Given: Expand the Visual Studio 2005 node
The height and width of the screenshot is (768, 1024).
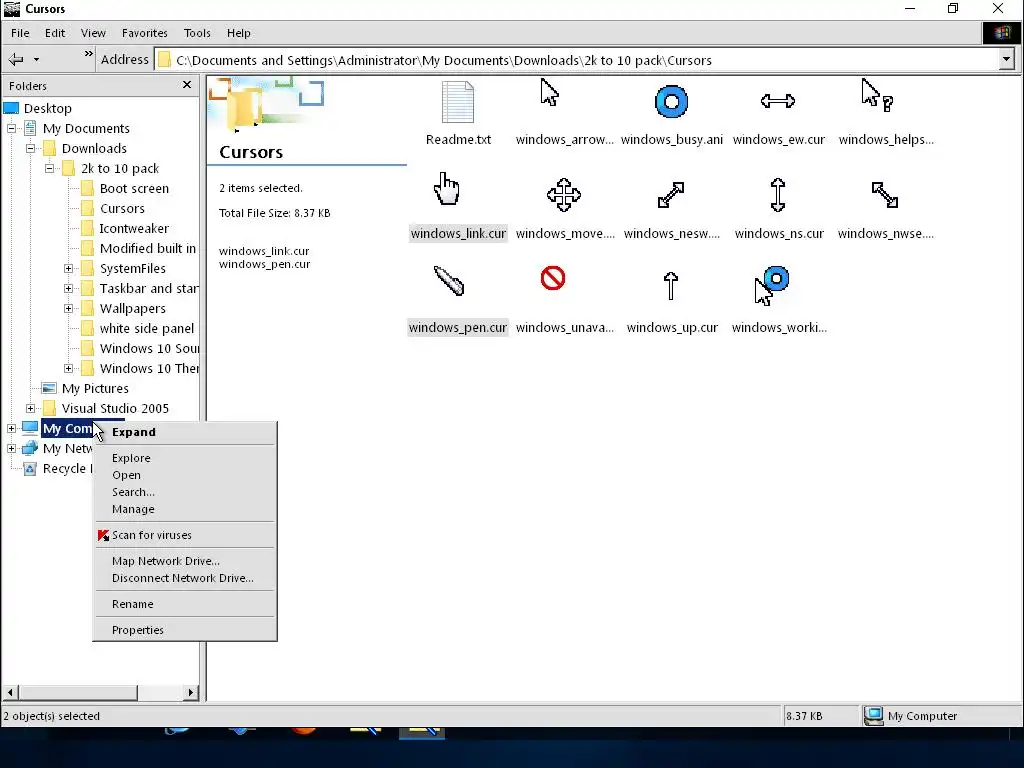Looking at the screenshot, I should point(30,408).
